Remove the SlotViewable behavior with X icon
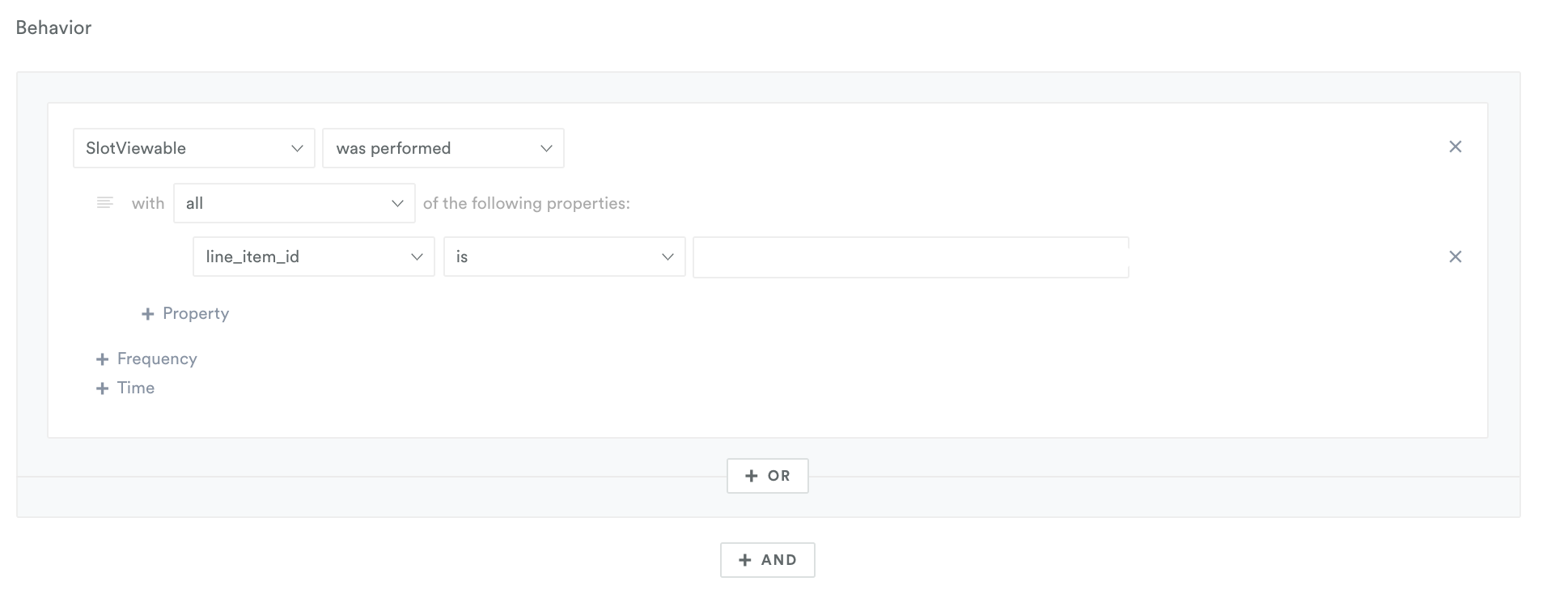 click(x=1455, y=146)
